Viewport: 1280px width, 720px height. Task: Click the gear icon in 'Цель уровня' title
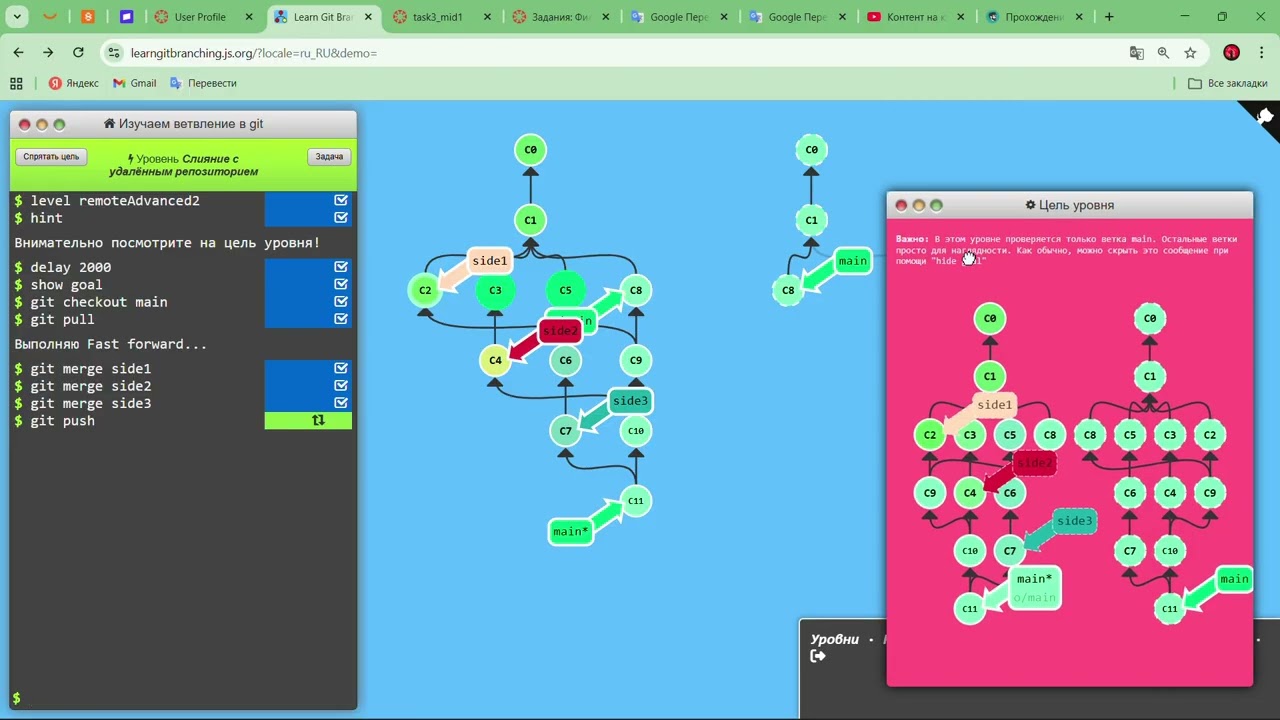1030,205
